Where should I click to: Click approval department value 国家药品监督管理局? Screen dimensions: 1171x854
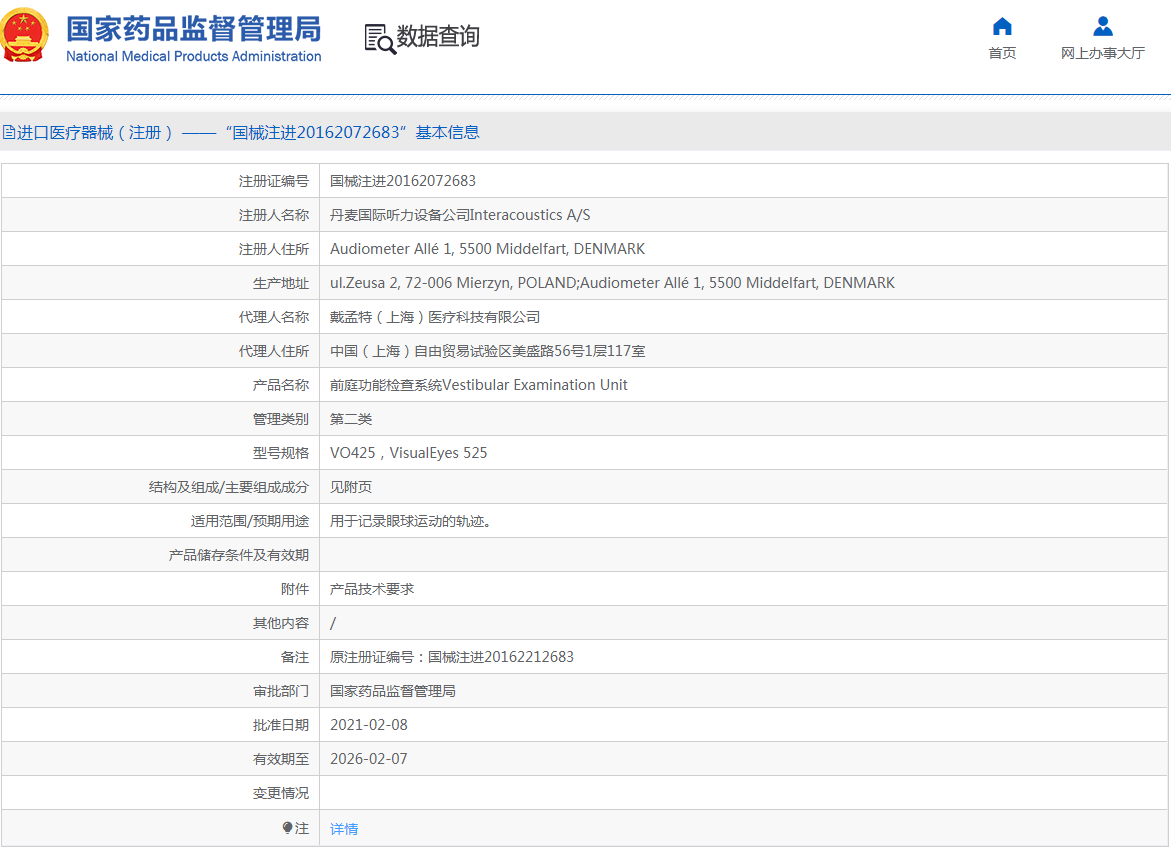(393, 691)
